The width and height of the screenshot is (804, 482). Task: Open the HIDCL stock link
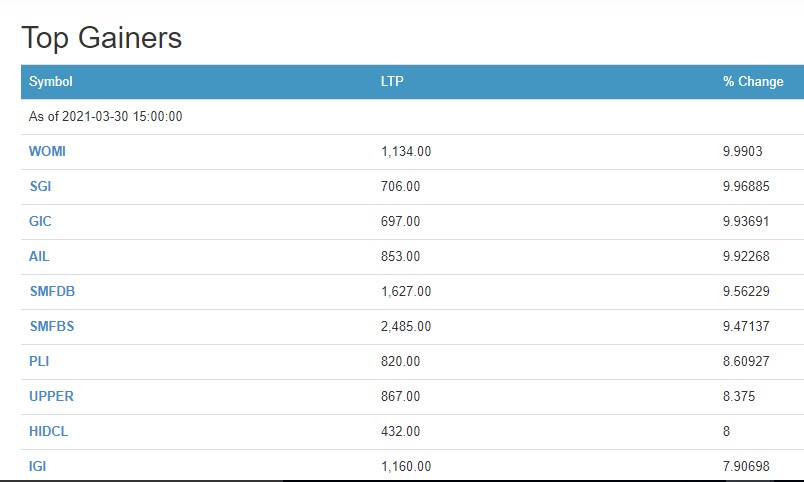[x=48, y=431]
